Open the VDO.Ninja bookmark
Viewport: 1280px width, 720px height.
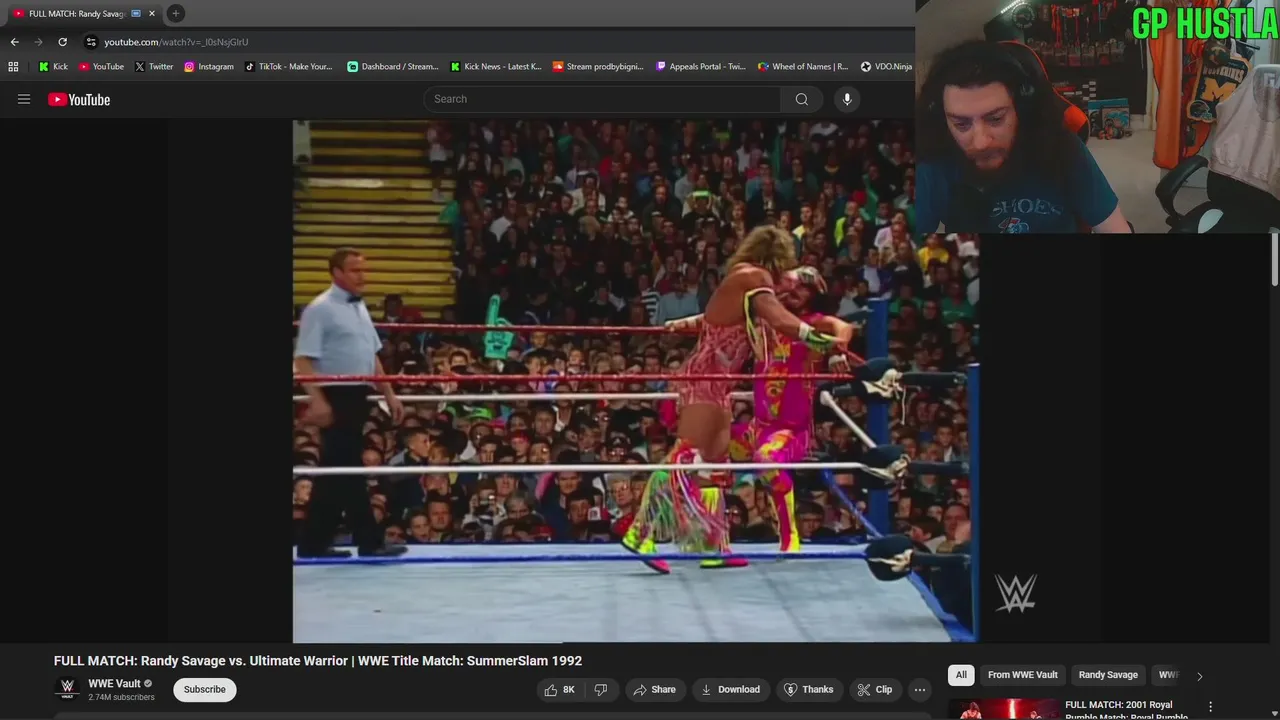(885, 67)
